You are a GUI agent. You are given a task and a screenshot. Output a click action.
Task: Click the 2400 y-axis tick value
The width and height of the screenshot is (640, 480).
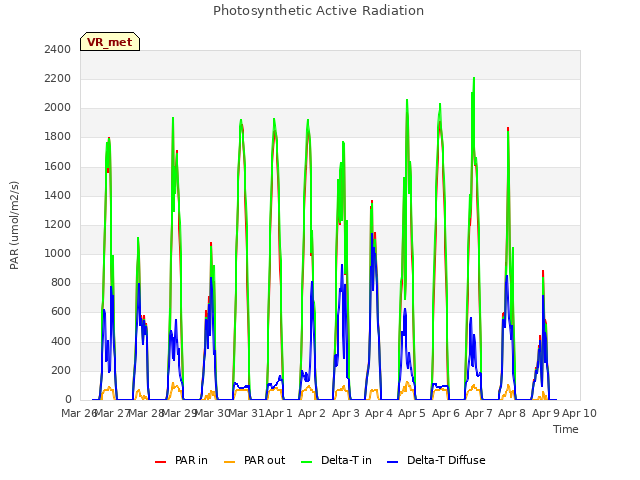(58, 49)
